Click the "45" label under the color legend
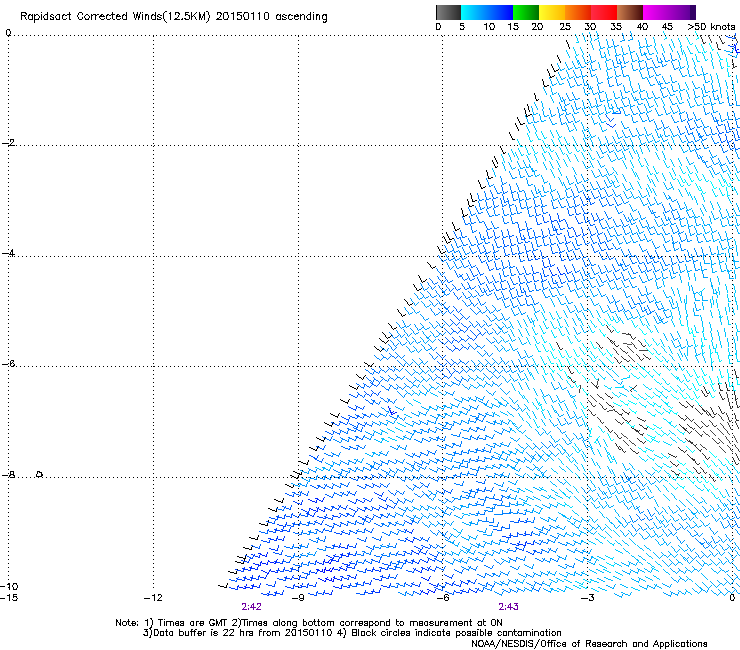Image resolution: width=740 pixels, height=650 pixels. [x=667, y=27]
